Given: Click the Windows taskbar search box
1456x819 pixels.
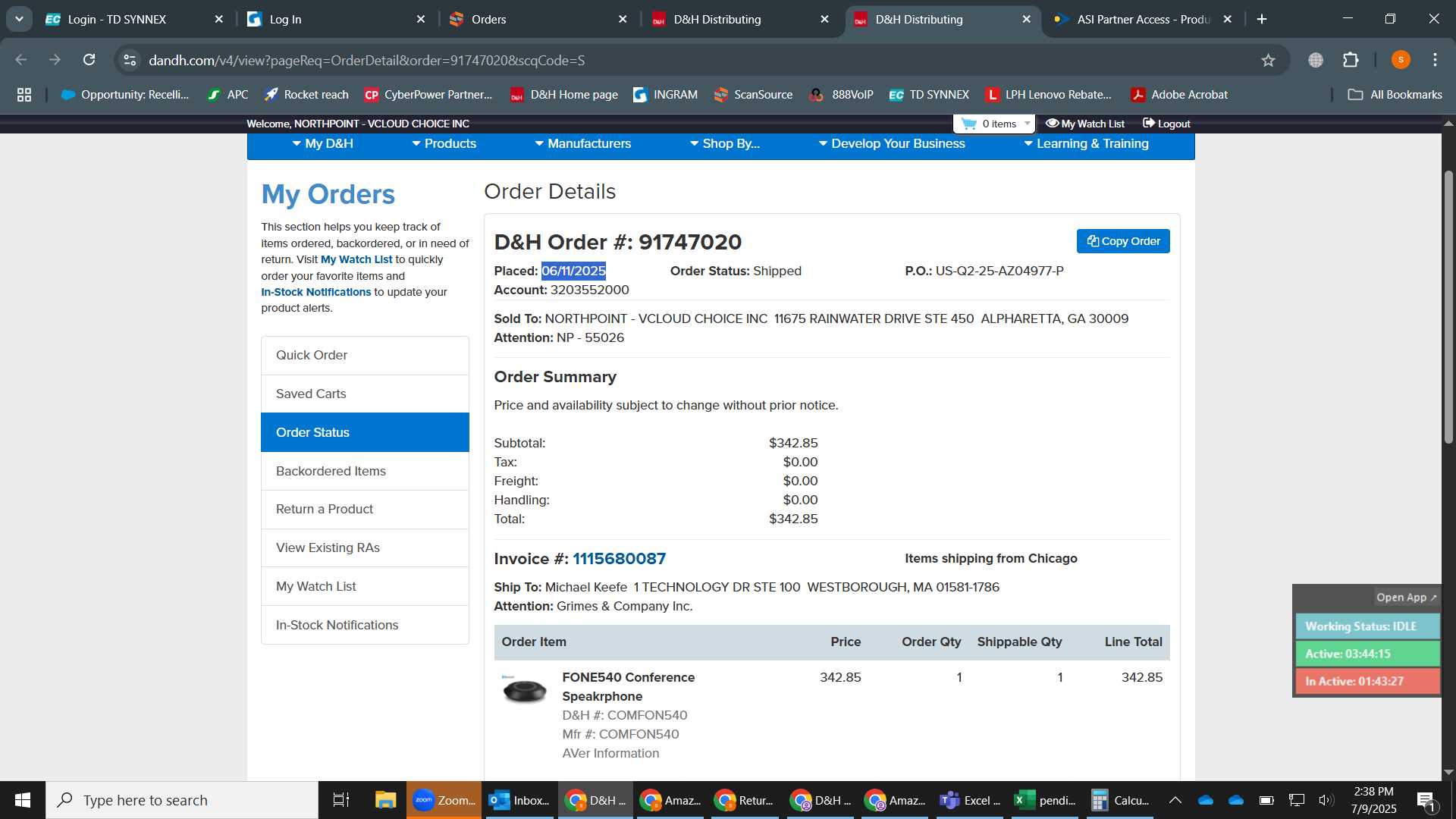Looking at the screenshot, I should (x=182, y=800).
